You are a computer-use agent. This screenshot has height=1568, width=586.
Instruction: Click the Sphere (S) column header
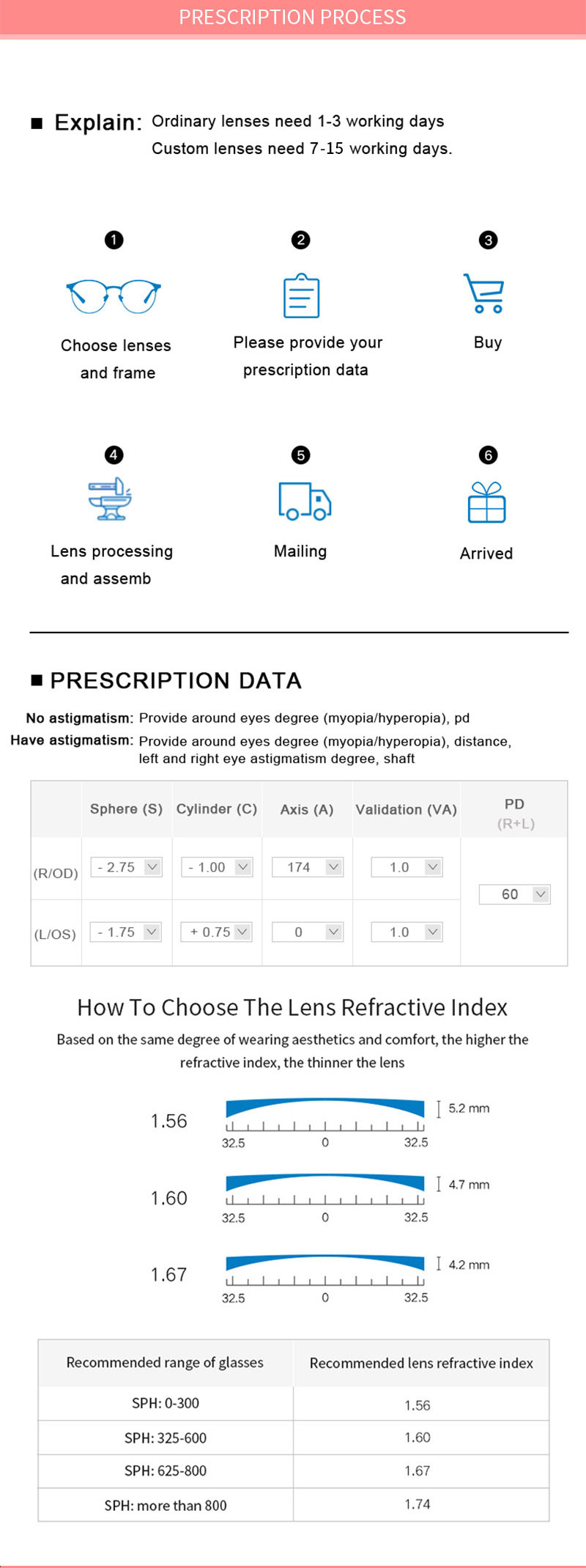[x=127, y=809]
